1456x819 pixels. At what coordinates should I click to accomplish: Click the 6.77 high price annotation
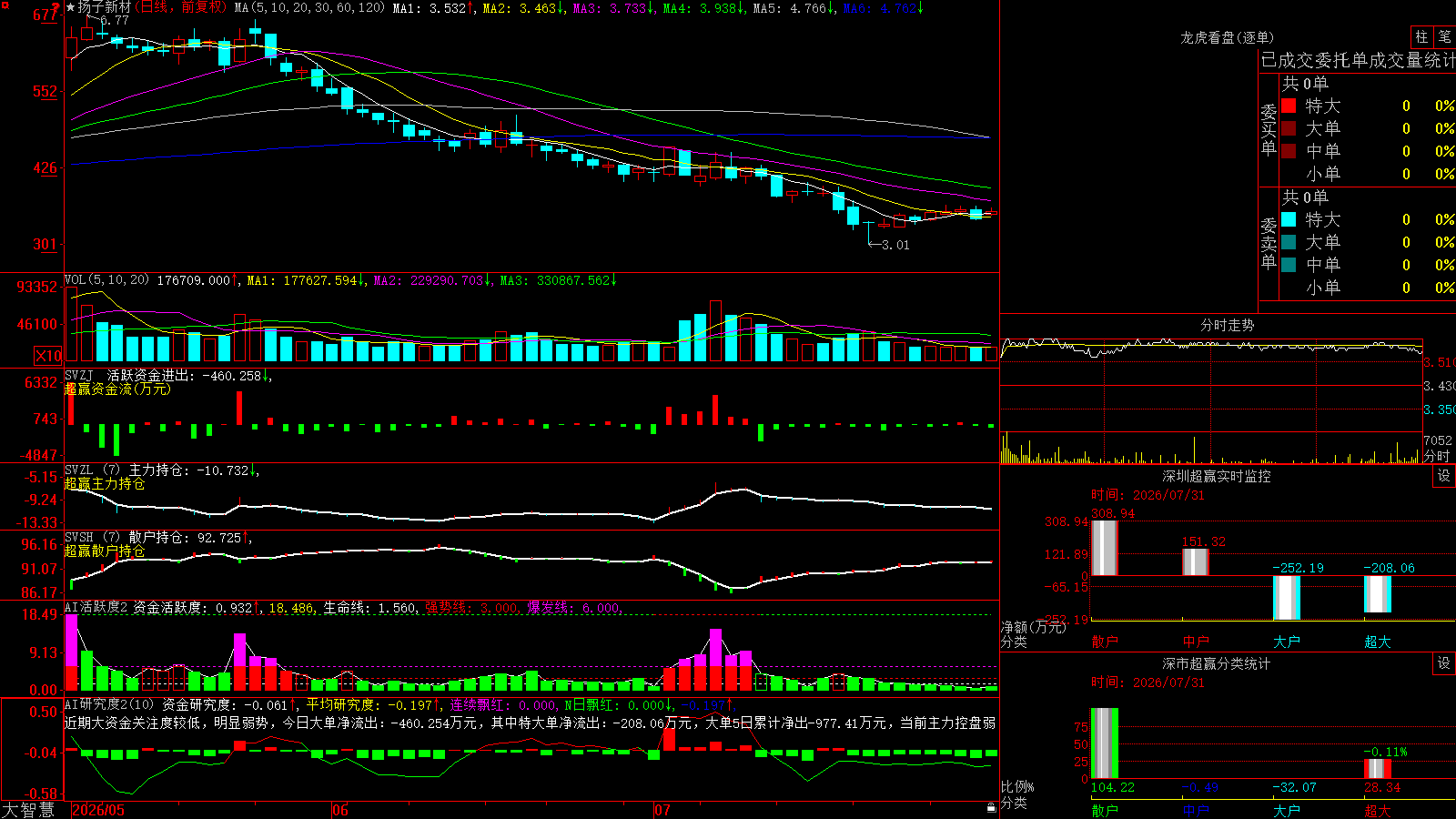point(115,20)
